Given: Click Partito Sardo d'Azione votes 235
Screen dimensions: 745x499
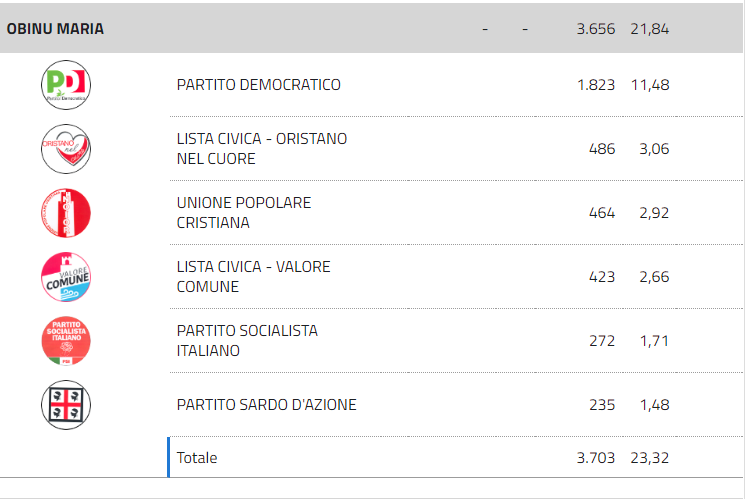Looking at the screenshot, I should [x=602, y=404].
